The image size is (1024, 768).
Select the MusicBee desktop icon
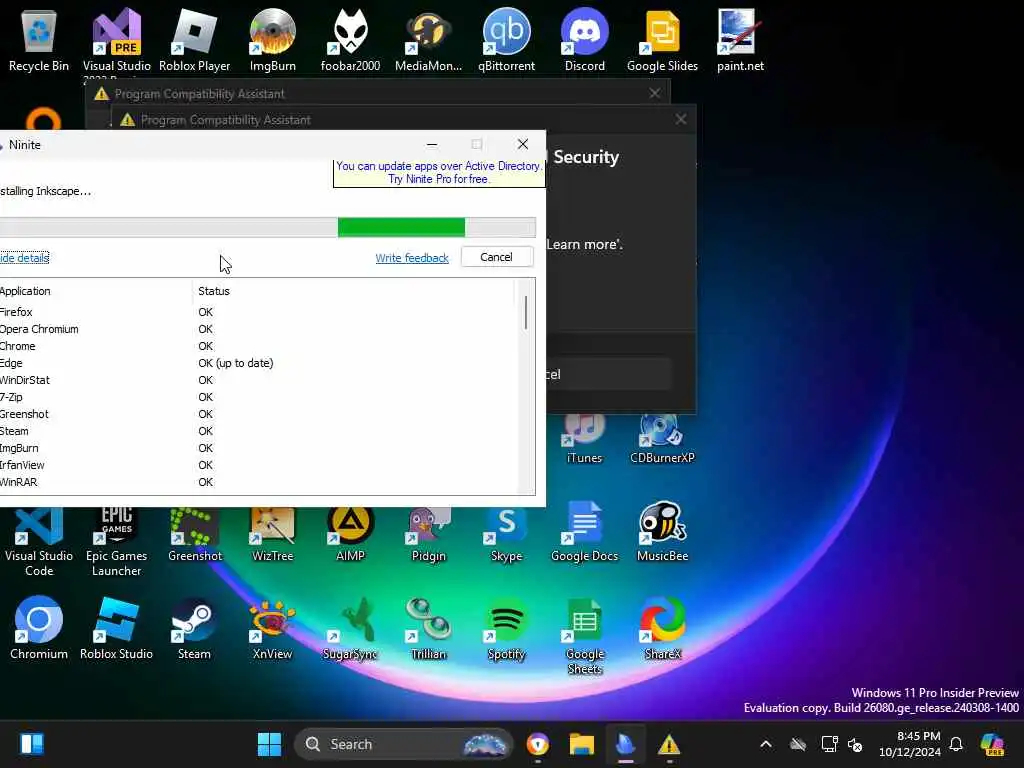click(x=662, y=532)
